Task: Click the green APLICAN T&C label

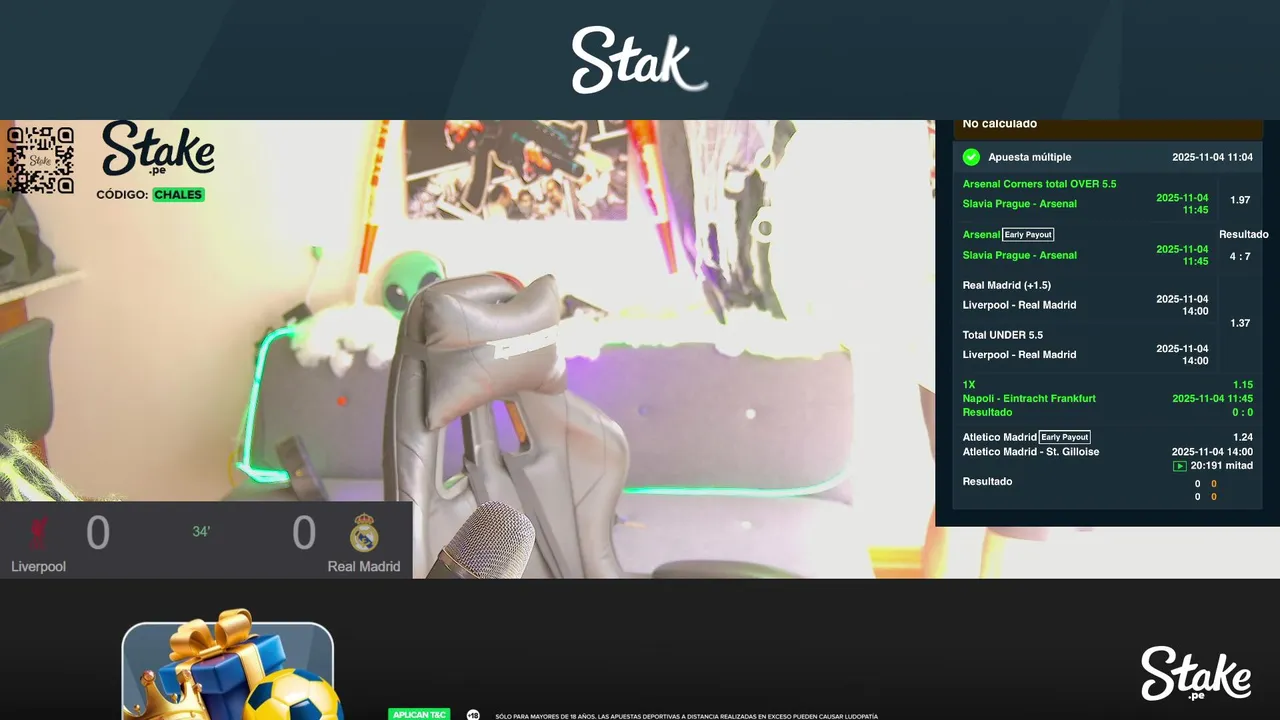Action: pyautogui.click(x=419, y=715)
